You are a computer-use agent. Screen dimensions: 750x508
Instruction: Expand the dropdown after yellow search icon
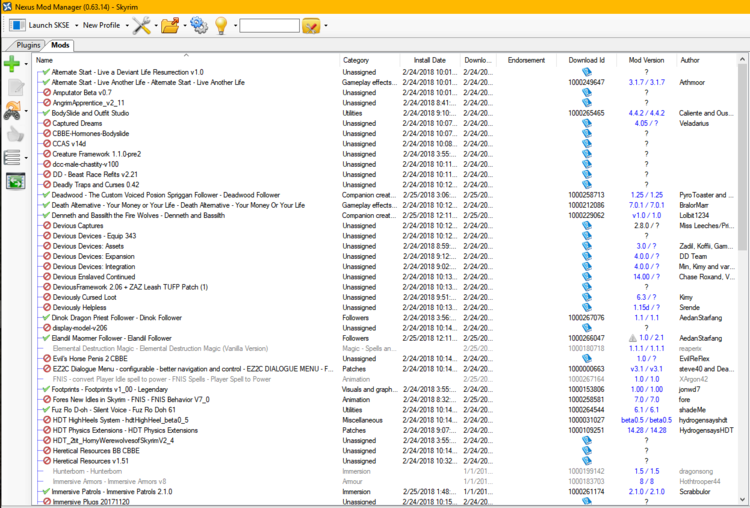pos(326,25)
